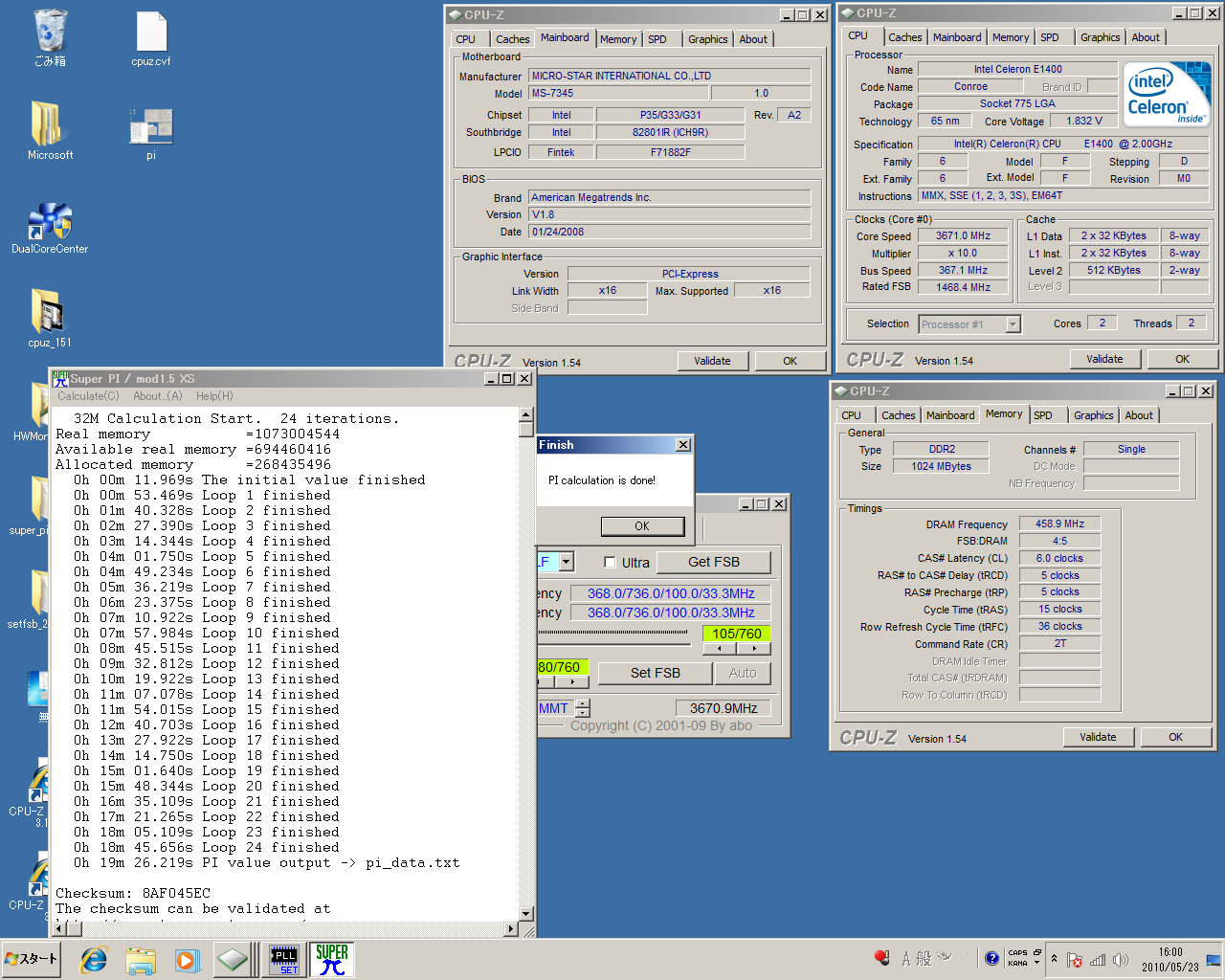This screenshot has height=980, width=1225.
Task: Select About tab in Celeron CPU-Z window
Action: tap(1146, 37)
